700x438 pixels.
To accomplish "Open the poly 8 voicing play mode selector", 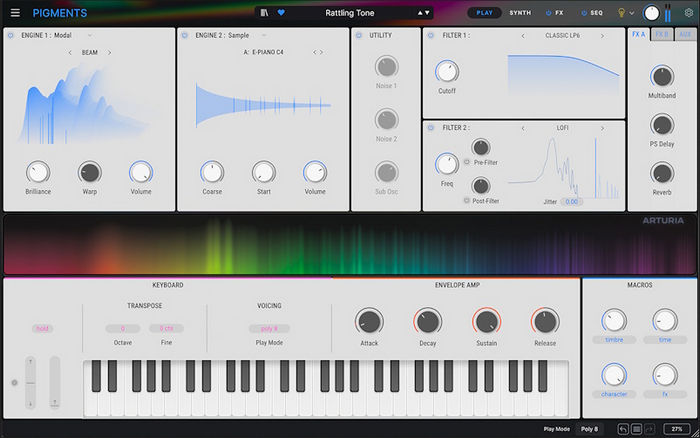I will [x=269, y=328].
